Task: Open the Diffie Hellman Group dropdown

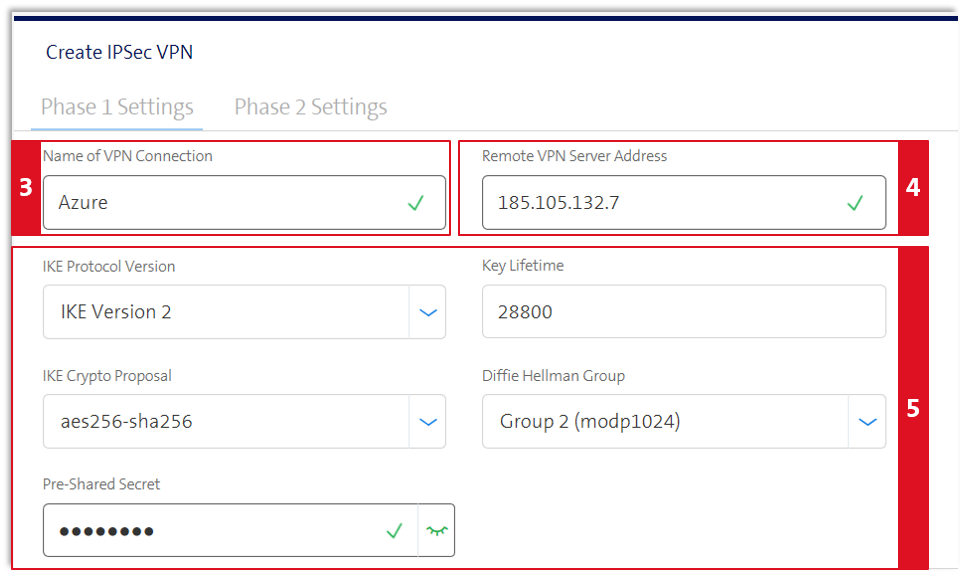Action: [684, 421]
